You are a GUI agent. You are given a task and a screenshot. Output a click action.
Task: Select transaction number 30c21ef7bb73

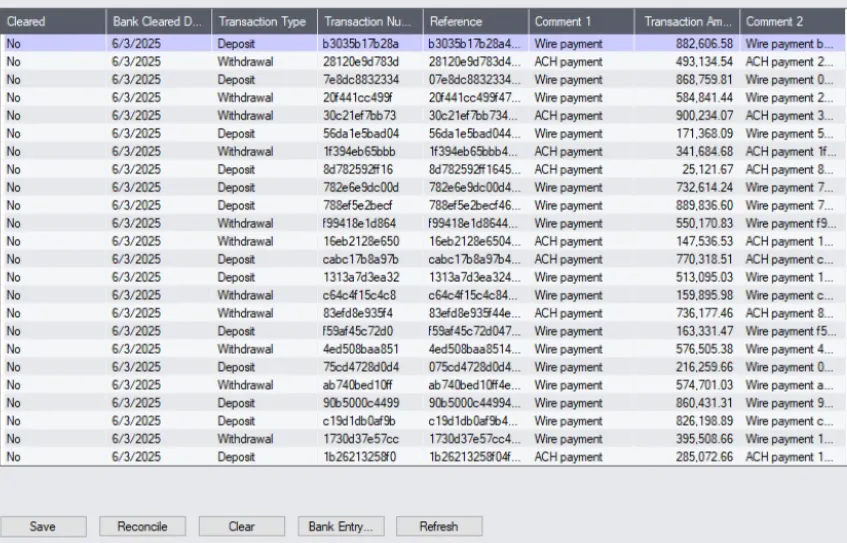pos(359,116)
